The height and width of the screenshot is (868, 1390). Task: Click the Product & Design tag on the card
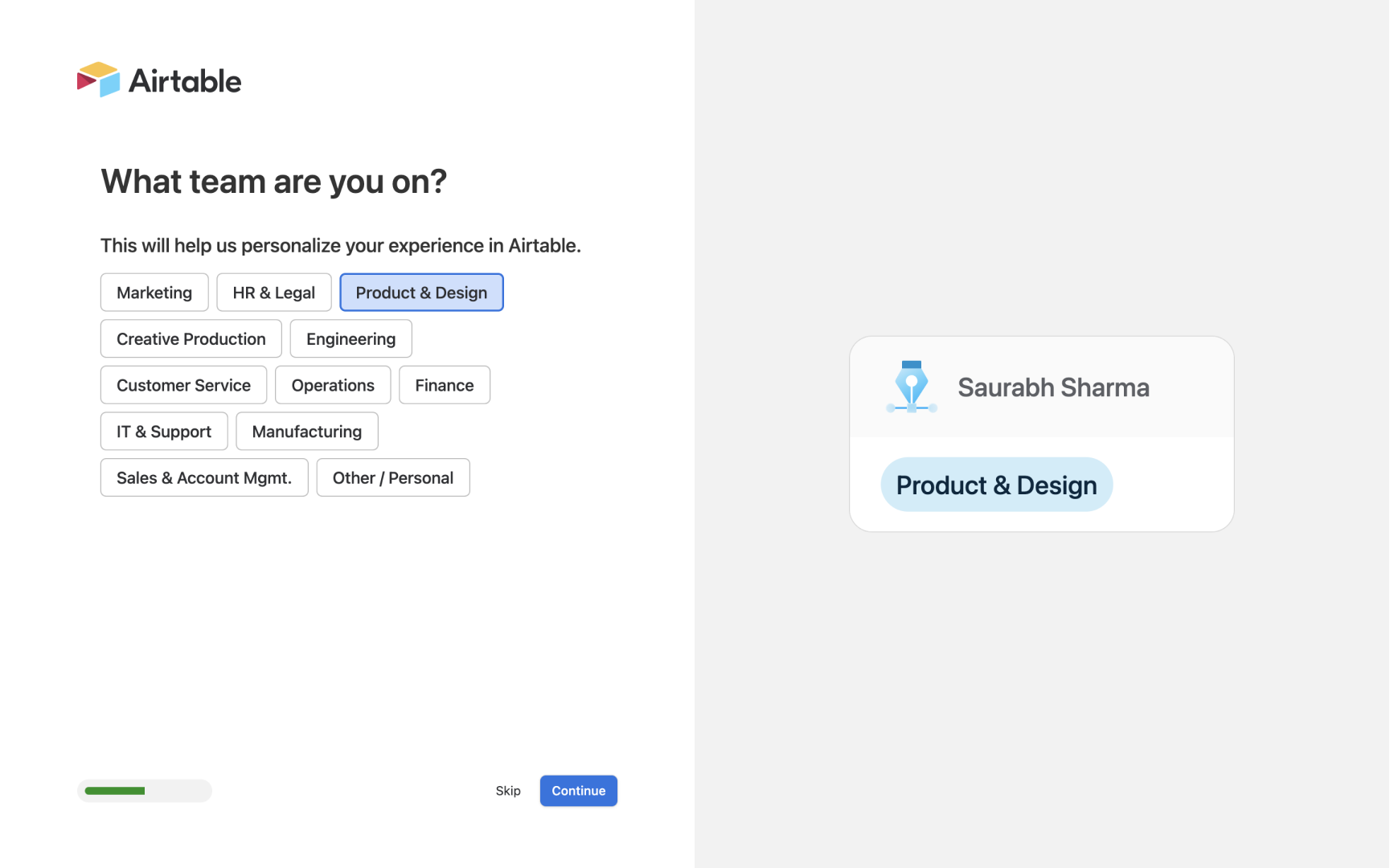click(996, 485)
